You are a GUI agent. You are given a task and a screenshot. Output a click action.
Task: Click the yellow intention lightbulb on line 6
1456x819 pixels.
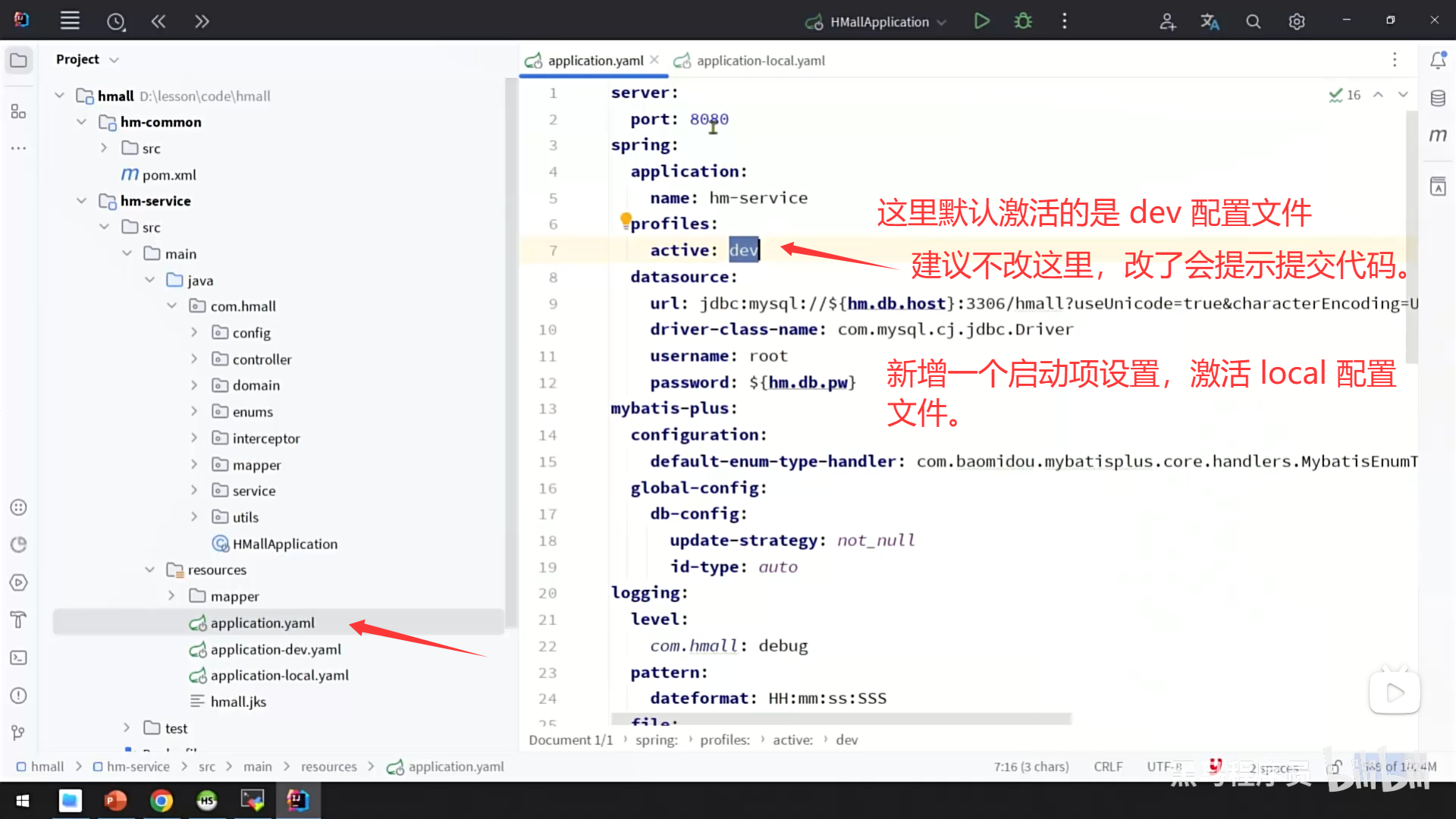pyautogui.click(x=626, y=220)
